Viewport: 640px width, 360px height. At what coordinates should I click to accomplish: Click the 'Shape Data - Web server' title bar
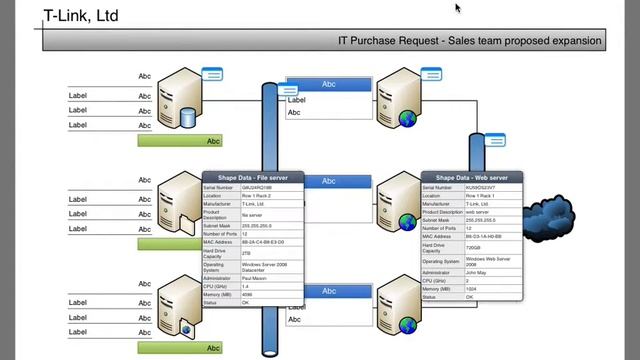click(x=472, y=178)
